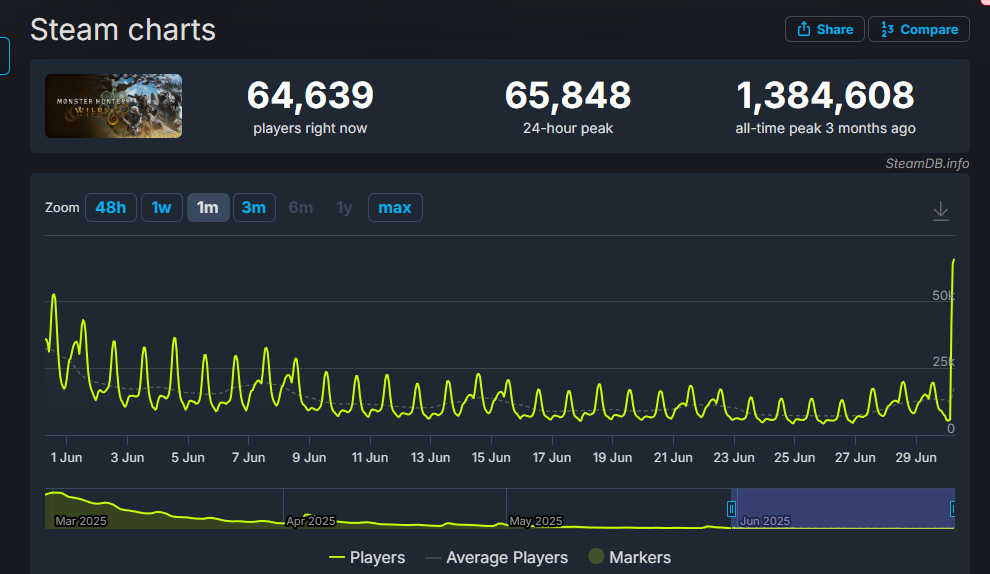
Task: Choose the max zoom range
Action: click(395, 208)
